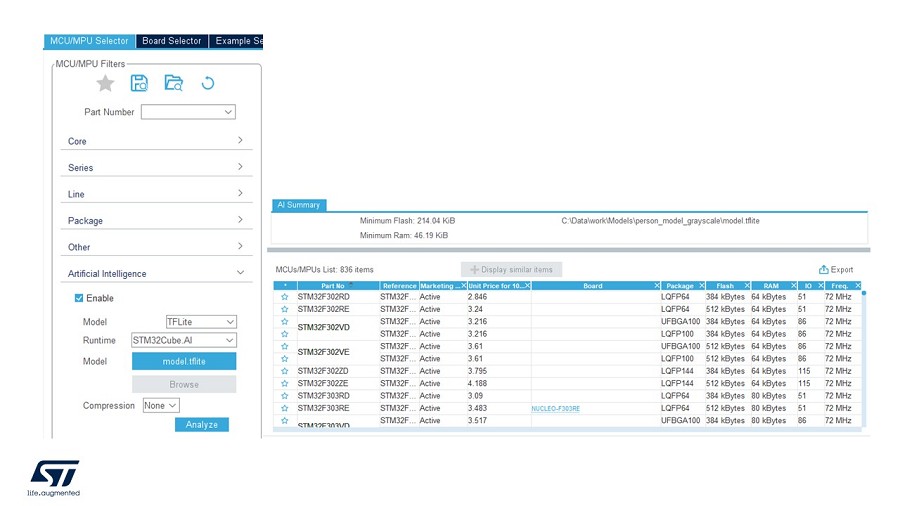Star the STM32F302RE row as favorite

pos(285,309)
